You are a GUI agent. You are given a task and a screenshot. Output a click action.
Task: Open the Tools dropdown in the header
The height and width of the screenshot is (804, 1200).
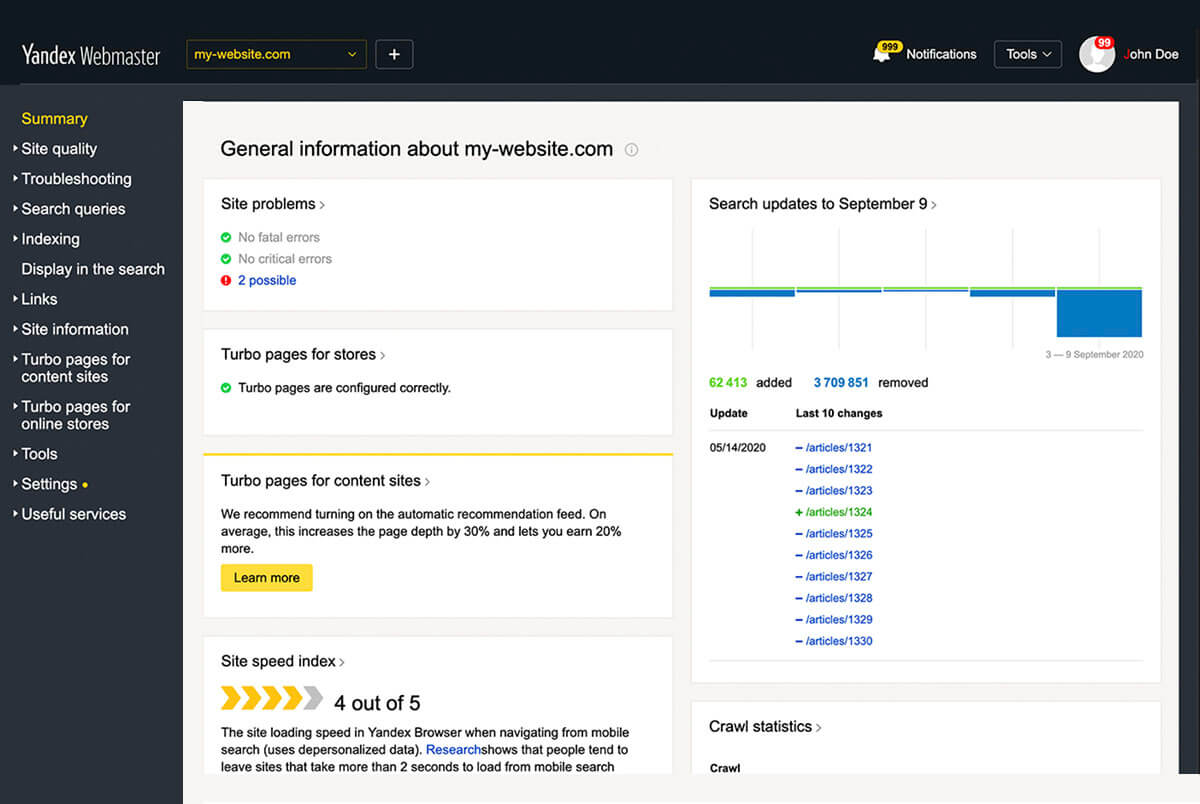pos(1027,54)
